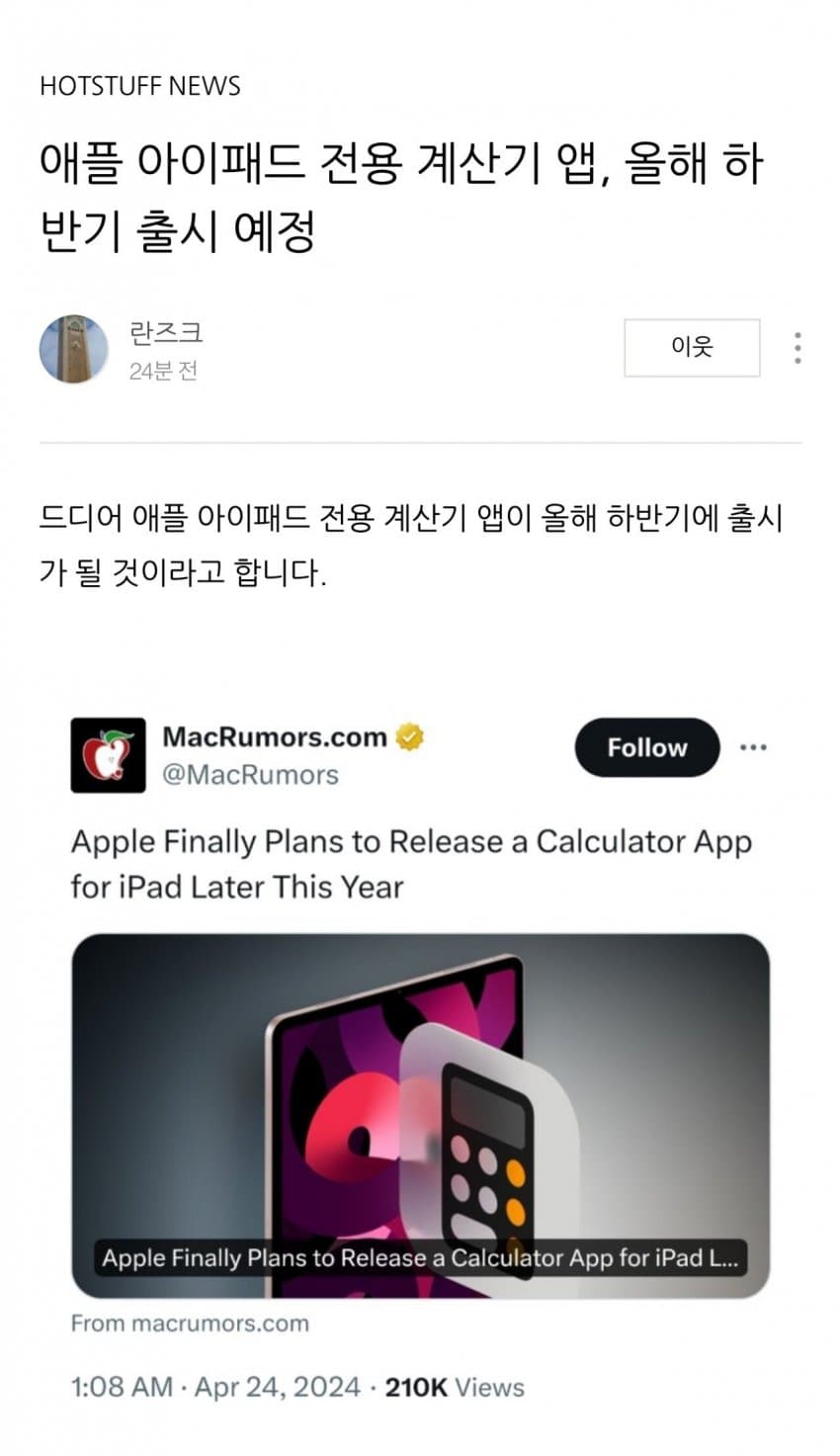Follow the MacRumors account
Image resolution: width=840 pixels, height=1456 pixels.
pos(647,747)
